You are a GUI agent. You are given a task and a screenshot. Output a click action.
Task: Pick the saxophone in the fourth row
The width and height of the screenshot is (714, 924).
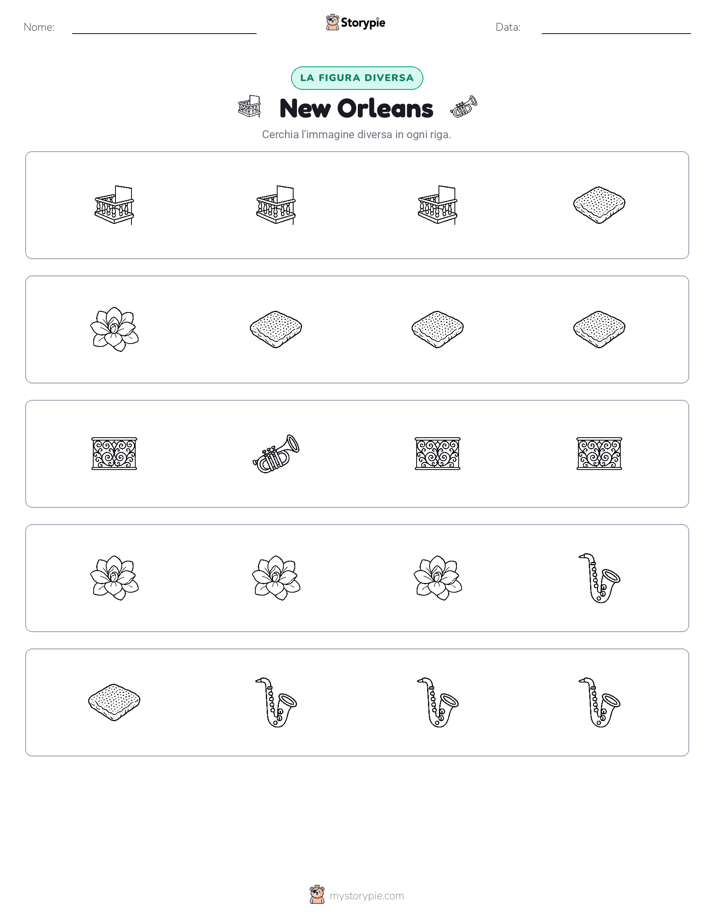pyautogui.click(x=599, y=578)
